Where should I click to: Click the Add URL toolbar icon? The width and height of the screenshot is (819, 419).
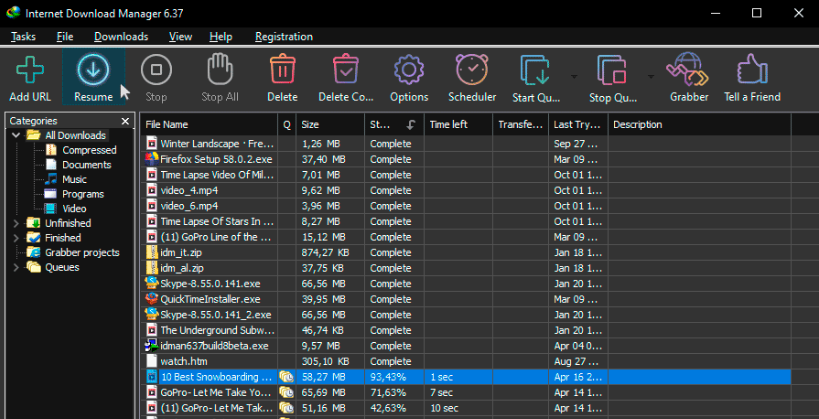(30, 70)
